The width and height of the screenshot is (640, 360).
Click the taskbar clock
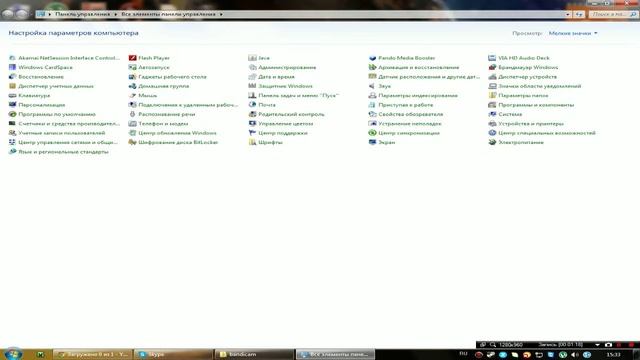pyautogui.click(x=613, y=355)
